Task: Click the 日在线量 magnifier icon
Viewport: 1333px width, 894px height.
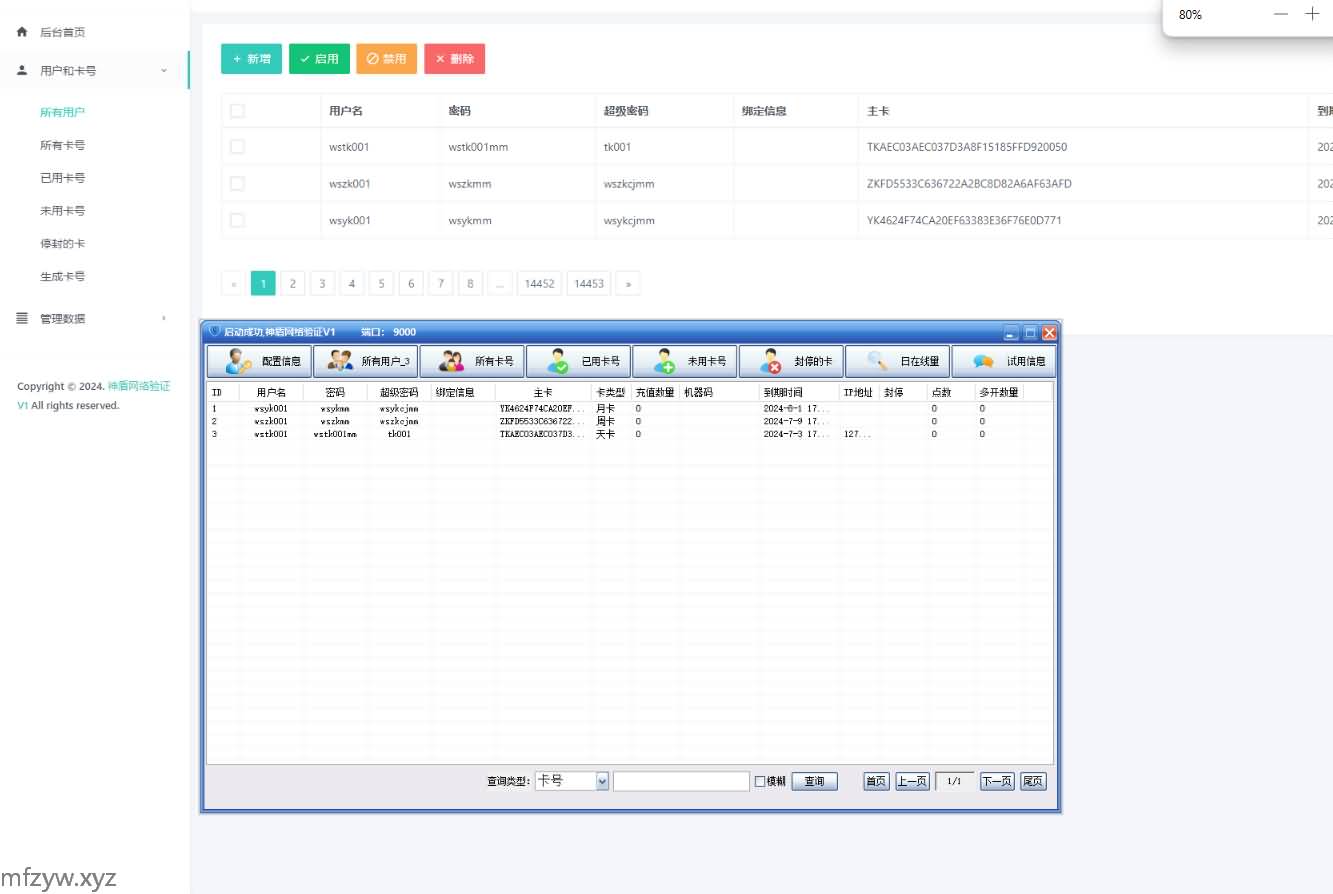Action: pyautogui.click(x=877, y=361)
